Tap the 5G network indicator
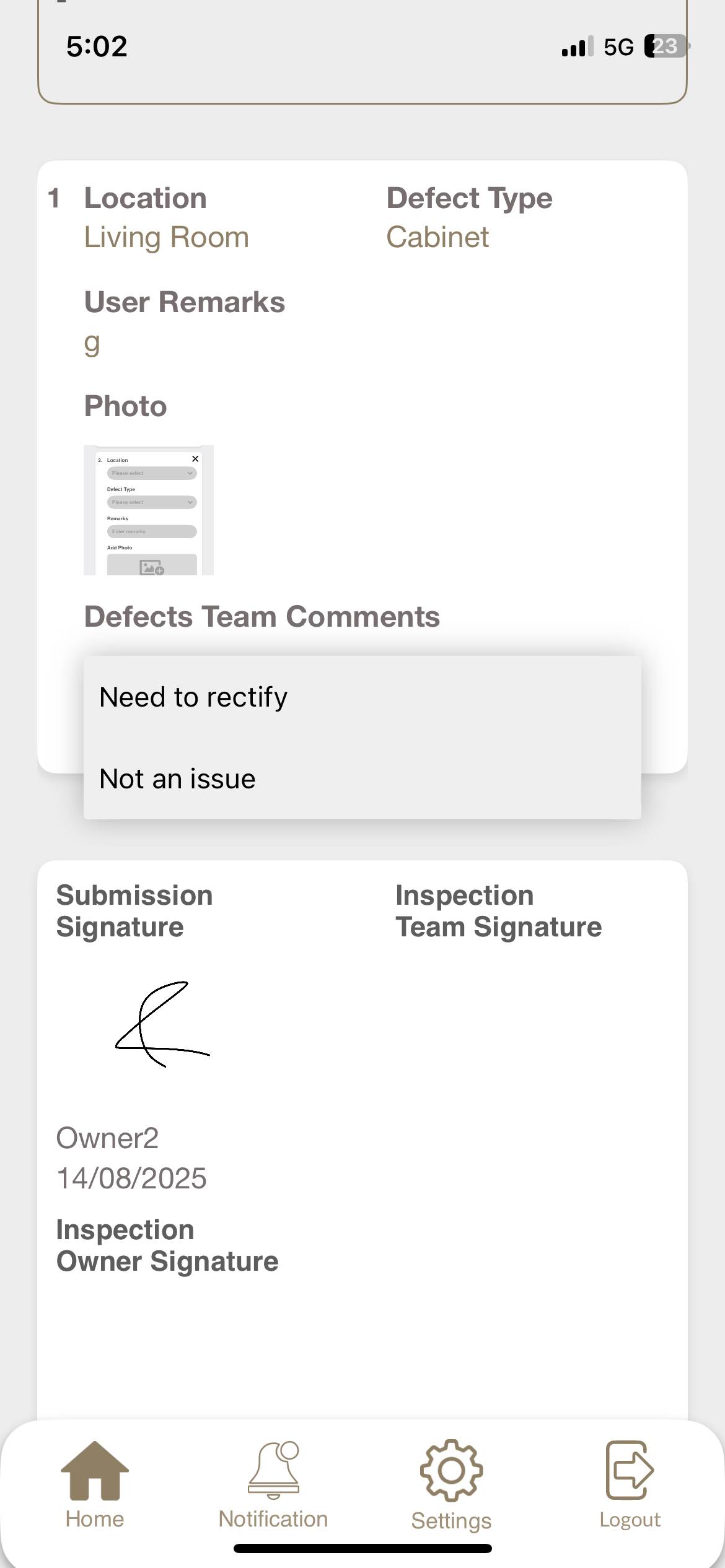The height and width of the screenshot is (1568, 725). pyautogui.click(x=618, y=47)
